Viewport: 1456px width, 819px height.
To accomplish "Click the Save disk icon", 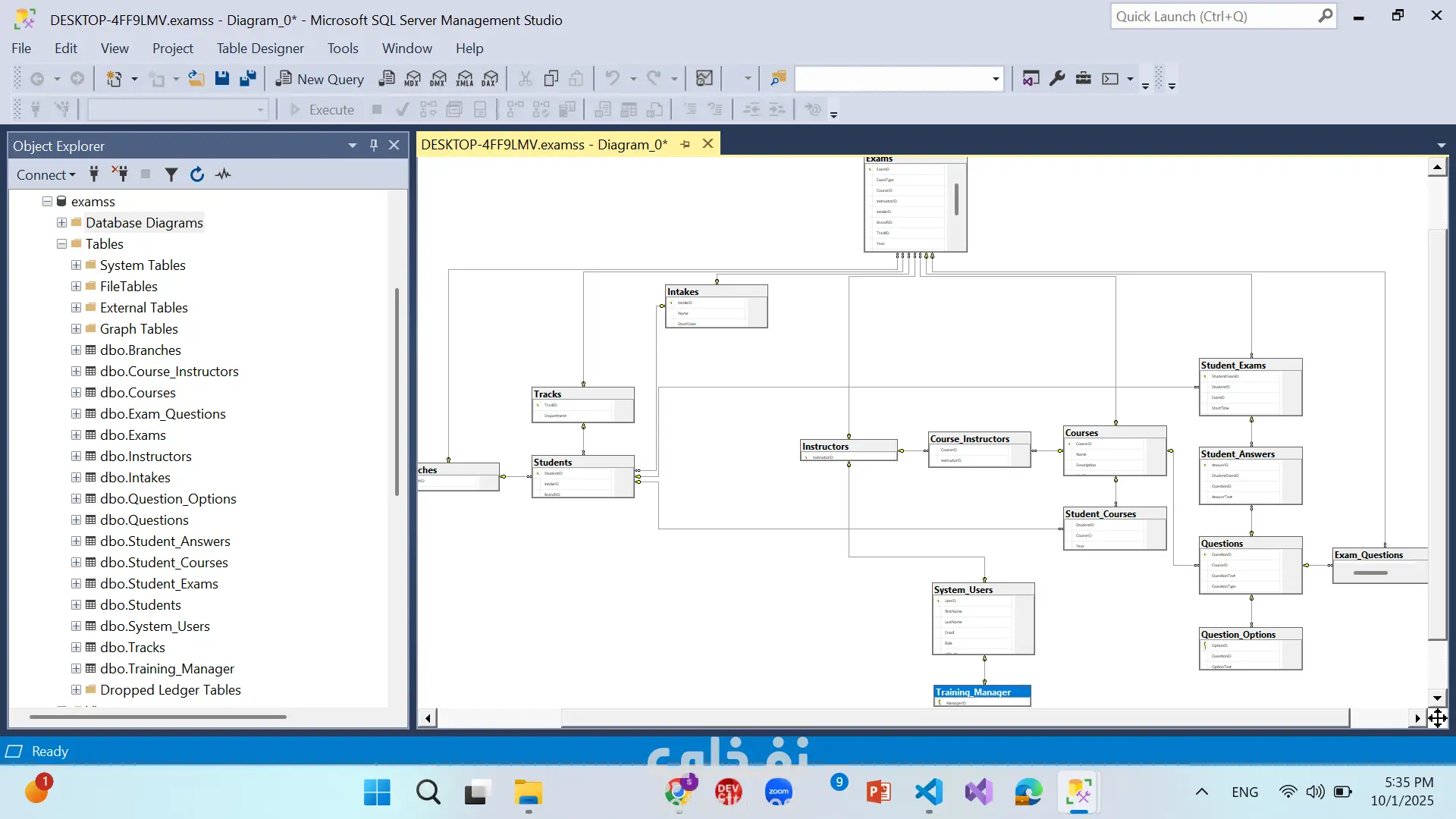I will 222,79.
